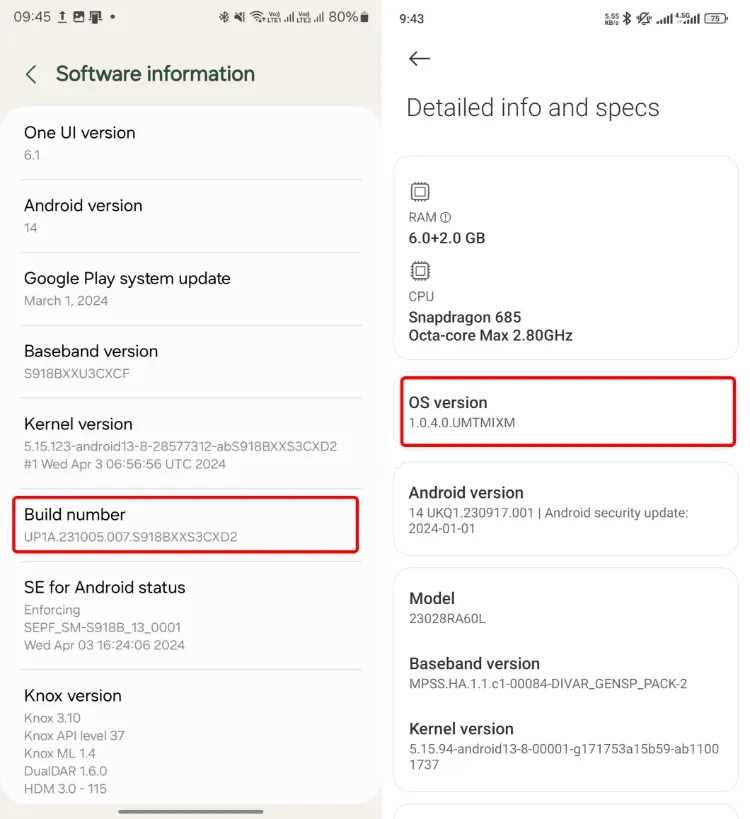Tap Android version with security update info

(565, 509)
